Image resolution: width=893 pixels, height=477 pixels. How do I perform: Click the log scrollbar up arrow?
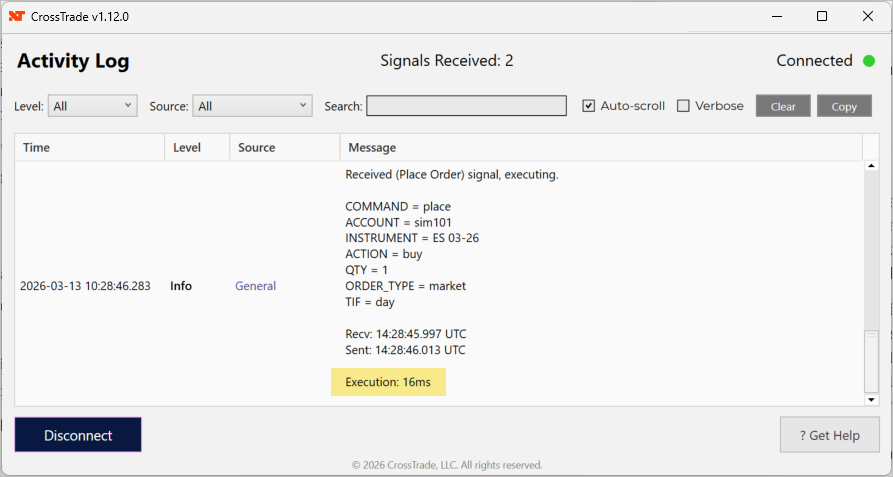coord(871,166)
